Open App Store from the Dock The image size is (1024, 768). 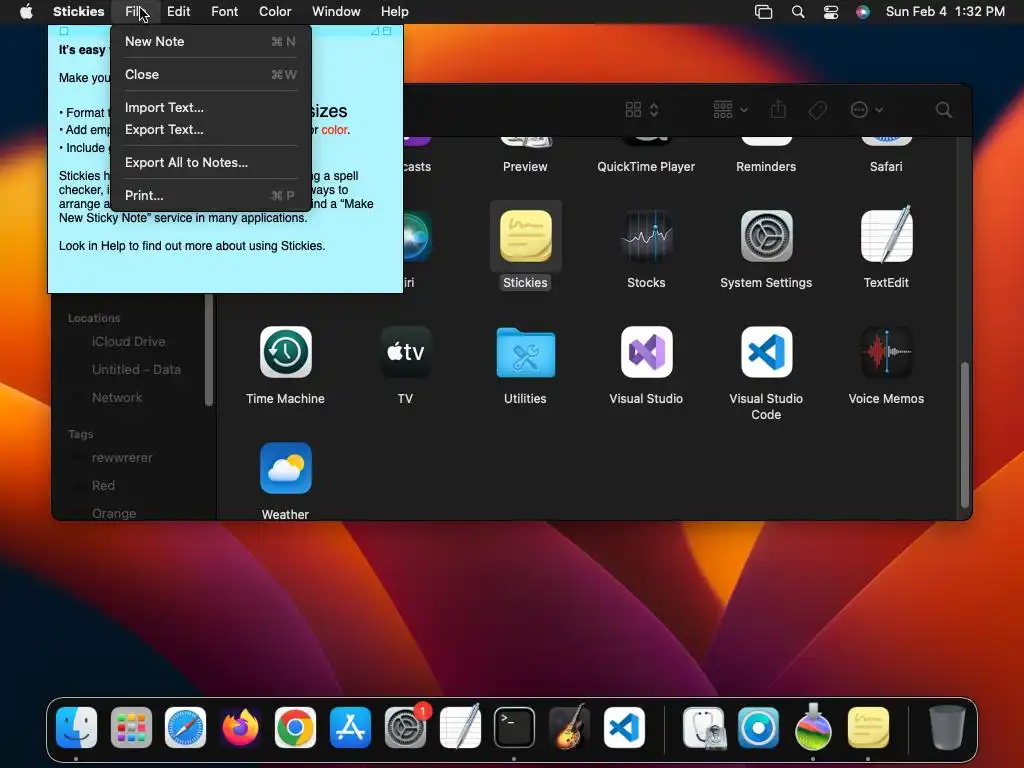(x=350, y=727)
